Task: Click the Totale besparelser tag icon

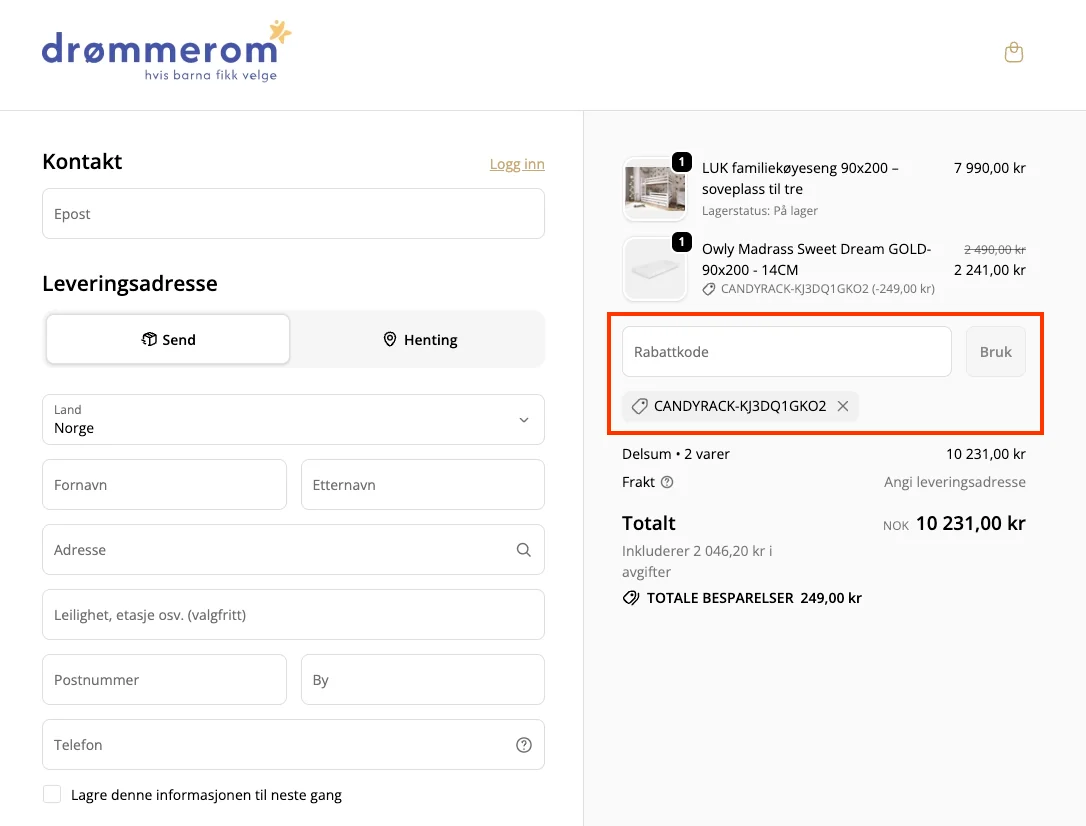Action: click(x=630, y=598)
